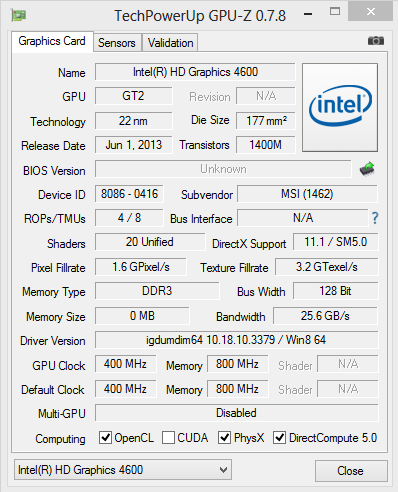Take screenshot using the camera icon

[x=376, y=41]
